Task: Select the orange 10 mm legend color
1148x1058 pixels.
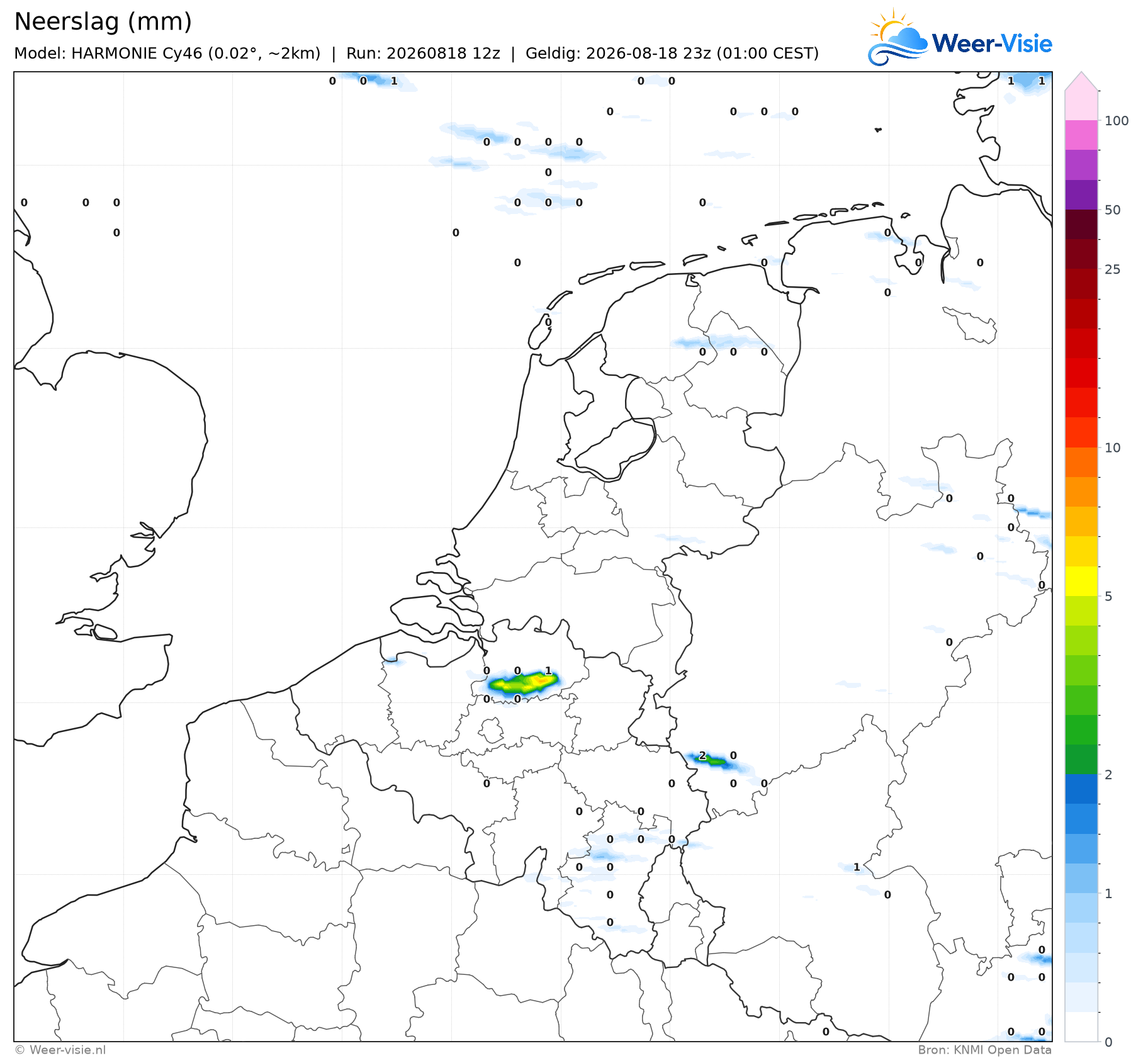Action: [1081, 462]
